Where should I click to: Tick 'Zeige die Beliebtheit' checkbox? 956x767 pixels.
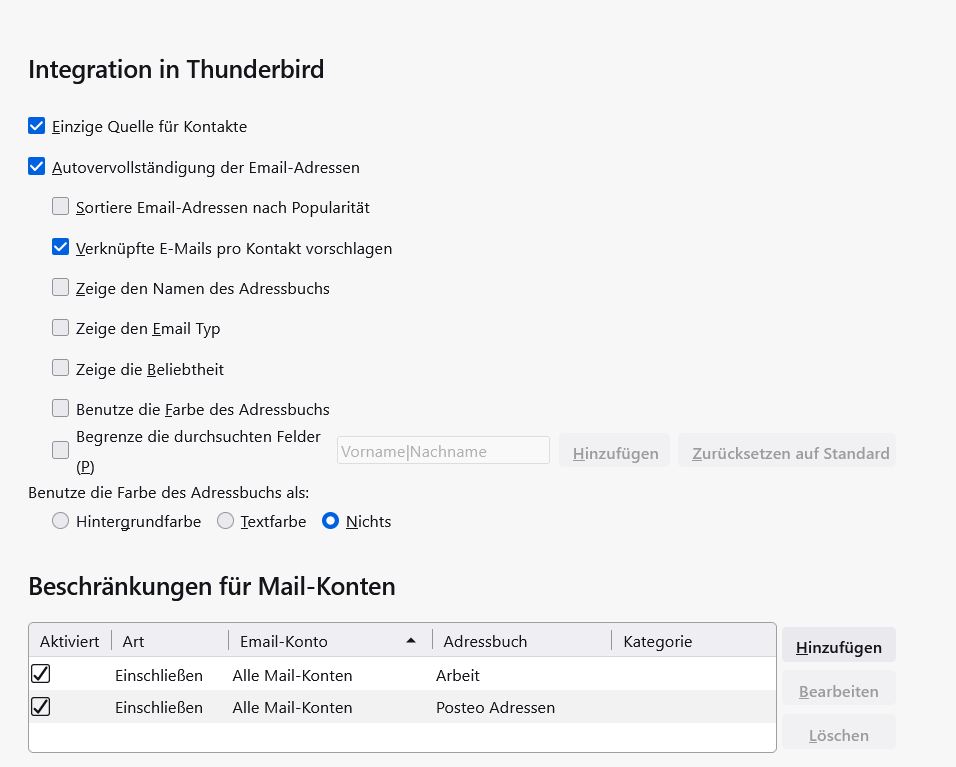pyautogui.click(x=61, y=368)
